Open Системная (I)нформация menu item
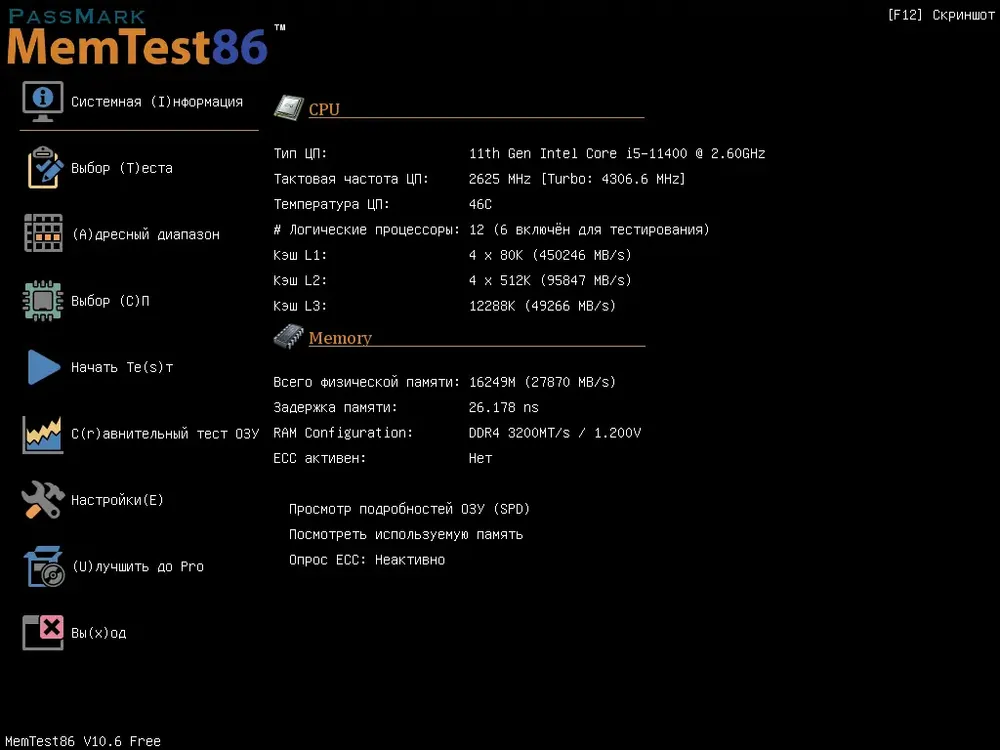Screen dimensions: 1000x750 click(x=157, y=102)
